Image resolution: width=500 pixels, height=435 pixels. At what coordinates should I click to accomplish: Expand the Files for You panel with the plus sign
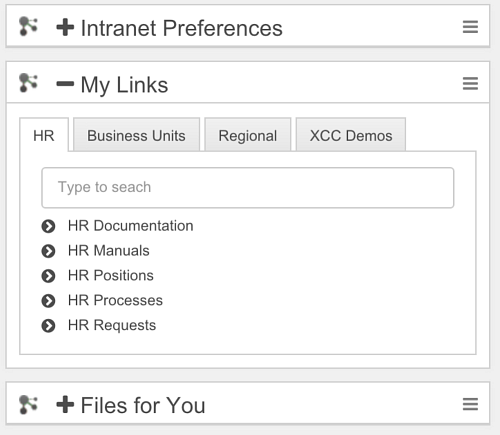tap(65, 404)
